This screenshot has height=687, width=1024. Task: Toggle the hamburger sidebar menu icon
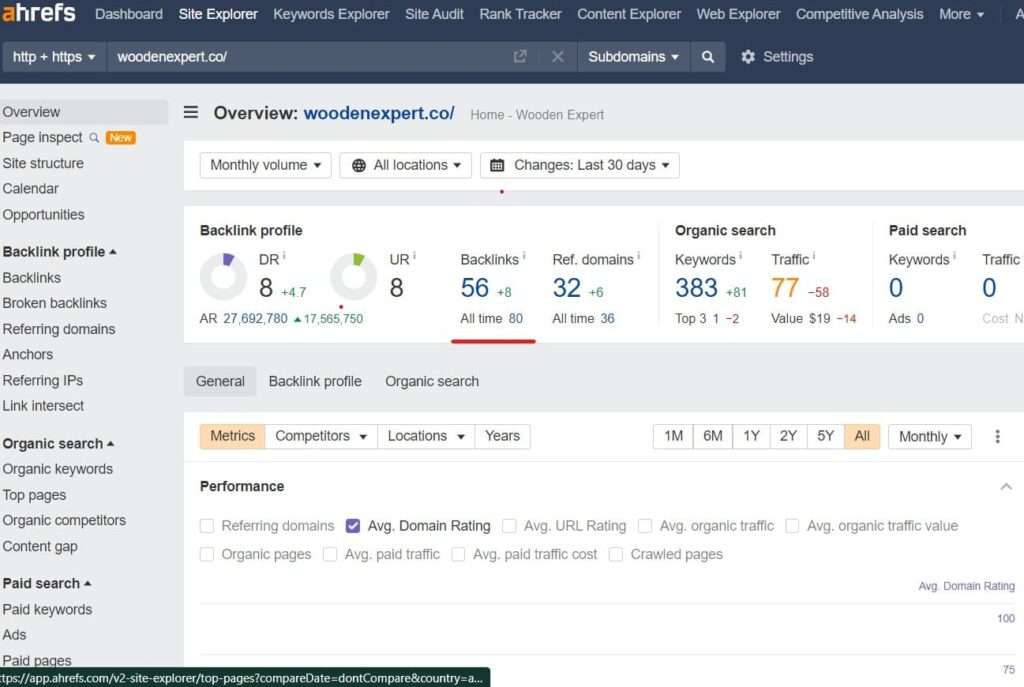coord(191,113)
